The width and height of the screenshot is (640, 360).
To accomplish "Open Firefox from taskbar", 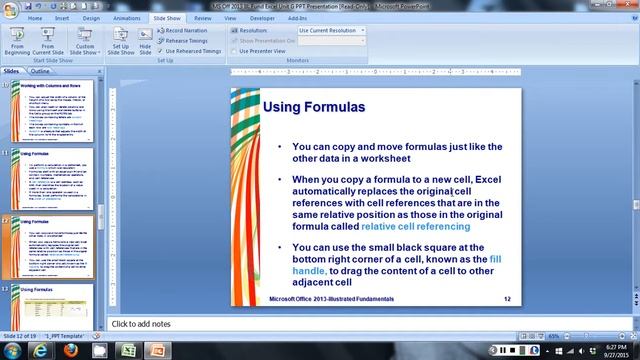I will 71,351.
